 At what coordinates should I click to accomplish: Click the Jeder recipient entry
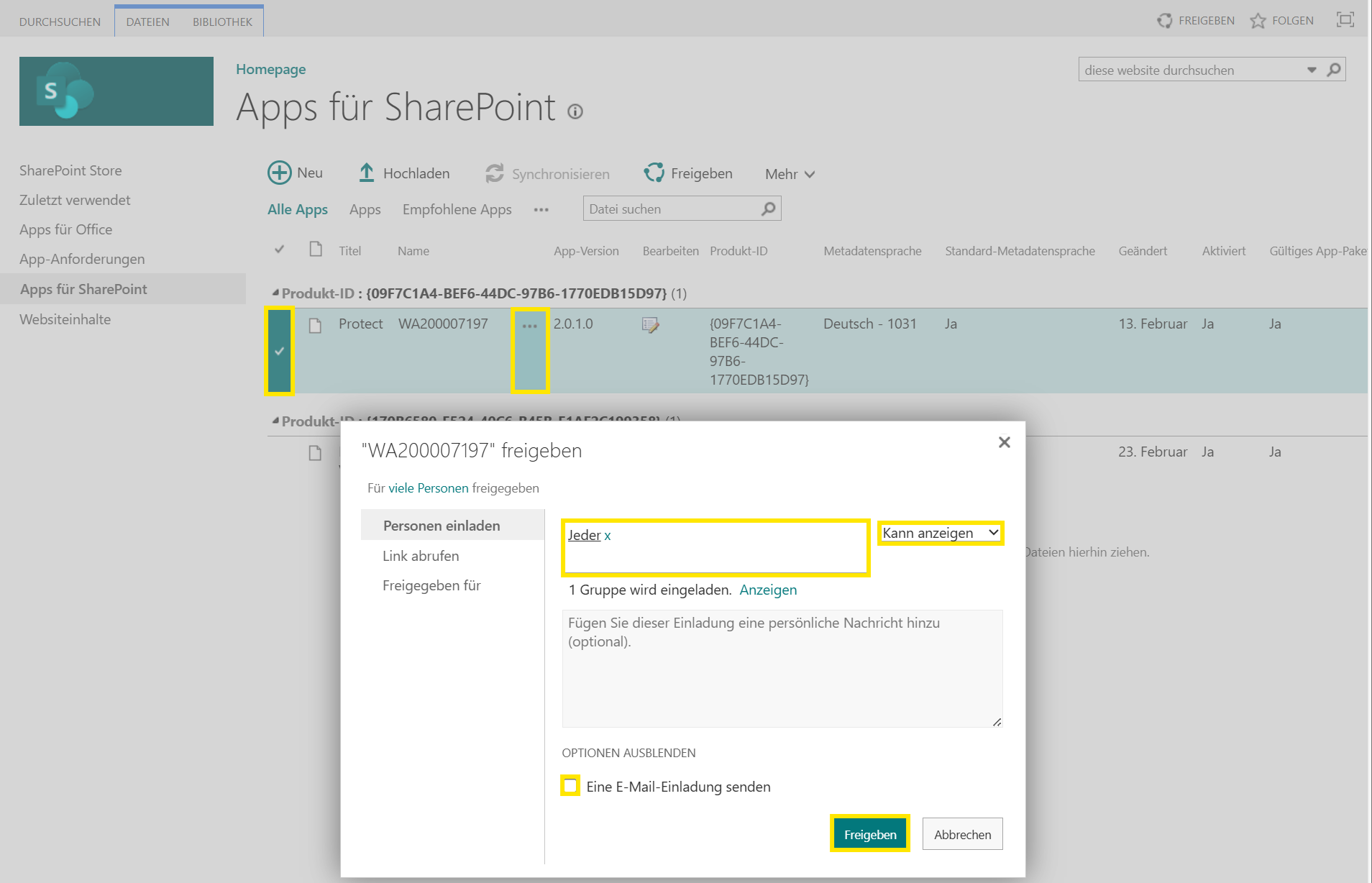point(585,535)
